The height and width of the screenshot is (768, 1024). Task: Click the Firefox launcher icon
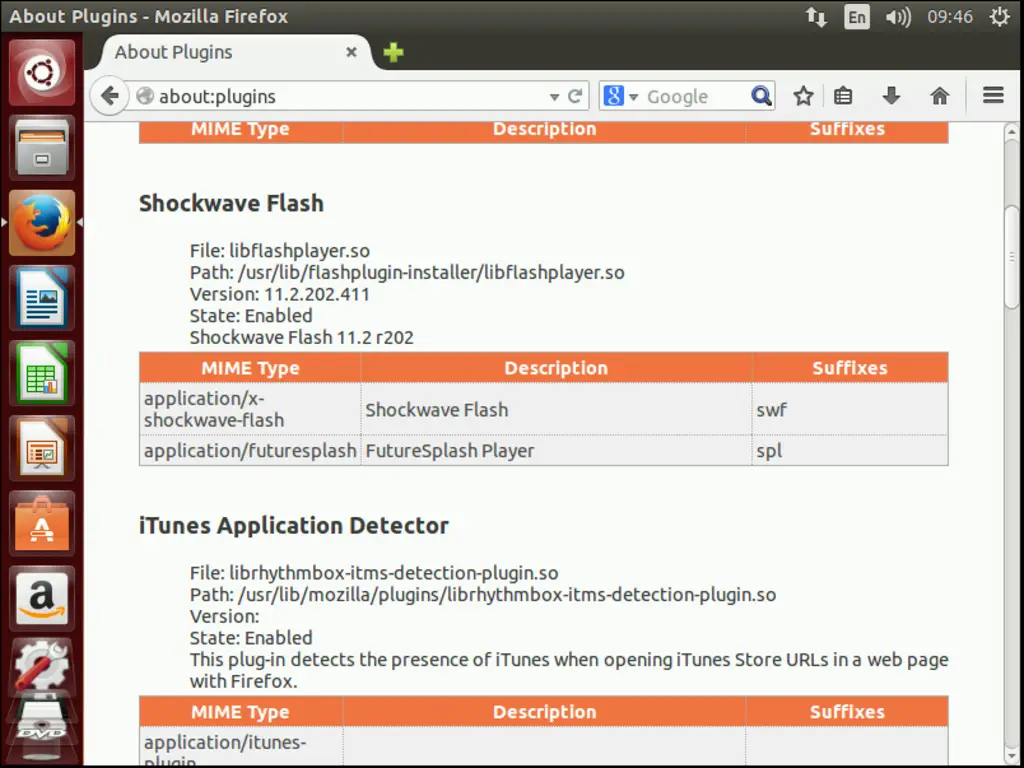click(42, 223)
